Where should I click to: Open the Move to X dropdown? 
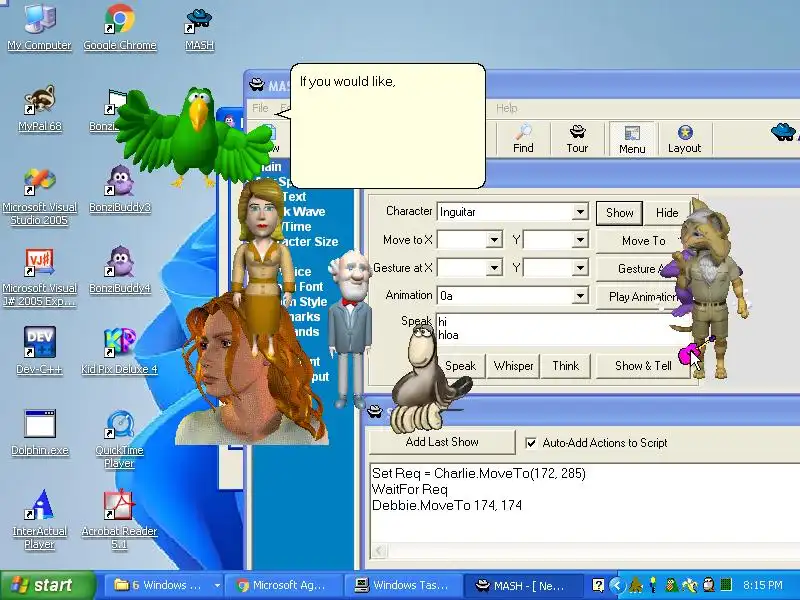point(494,240)
